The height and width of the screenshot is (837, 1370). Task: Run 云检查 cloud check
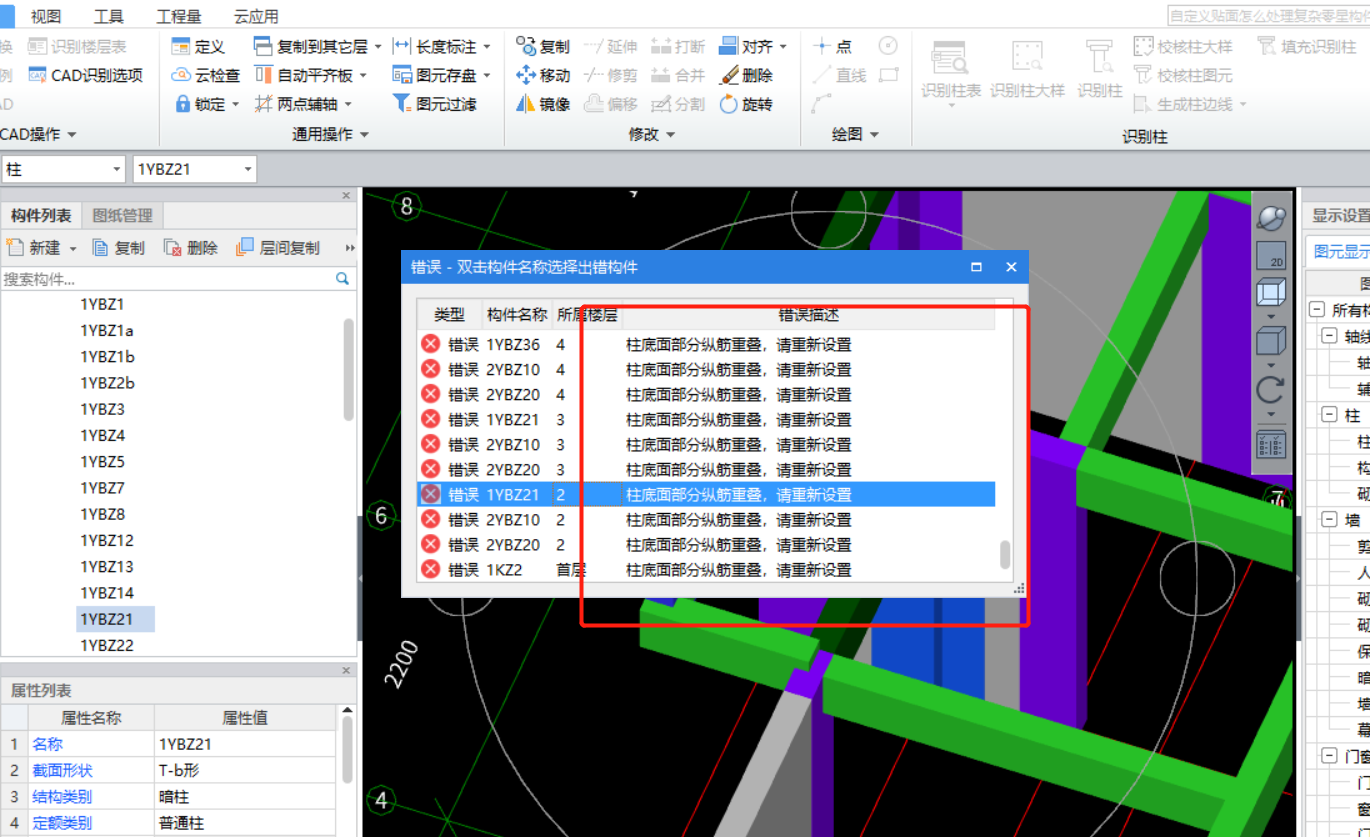coord(205,75)
